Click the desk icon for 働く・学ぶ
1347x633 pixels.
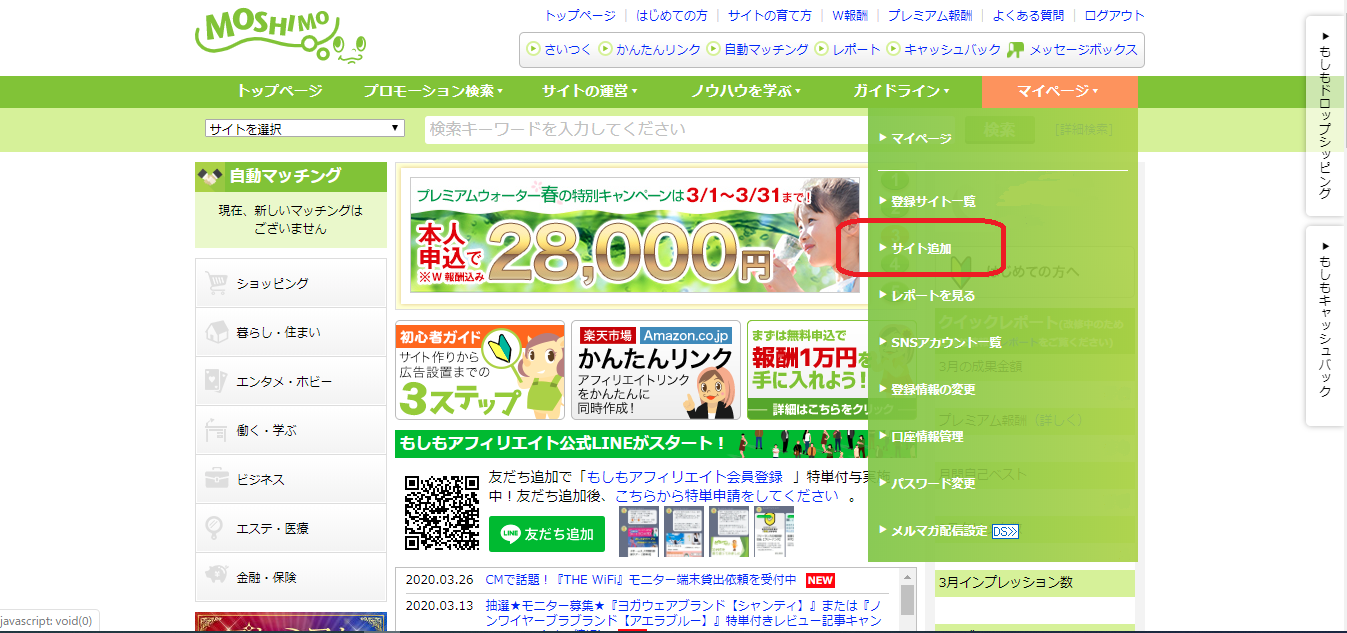pyautogui.click(x=216, y=431)
